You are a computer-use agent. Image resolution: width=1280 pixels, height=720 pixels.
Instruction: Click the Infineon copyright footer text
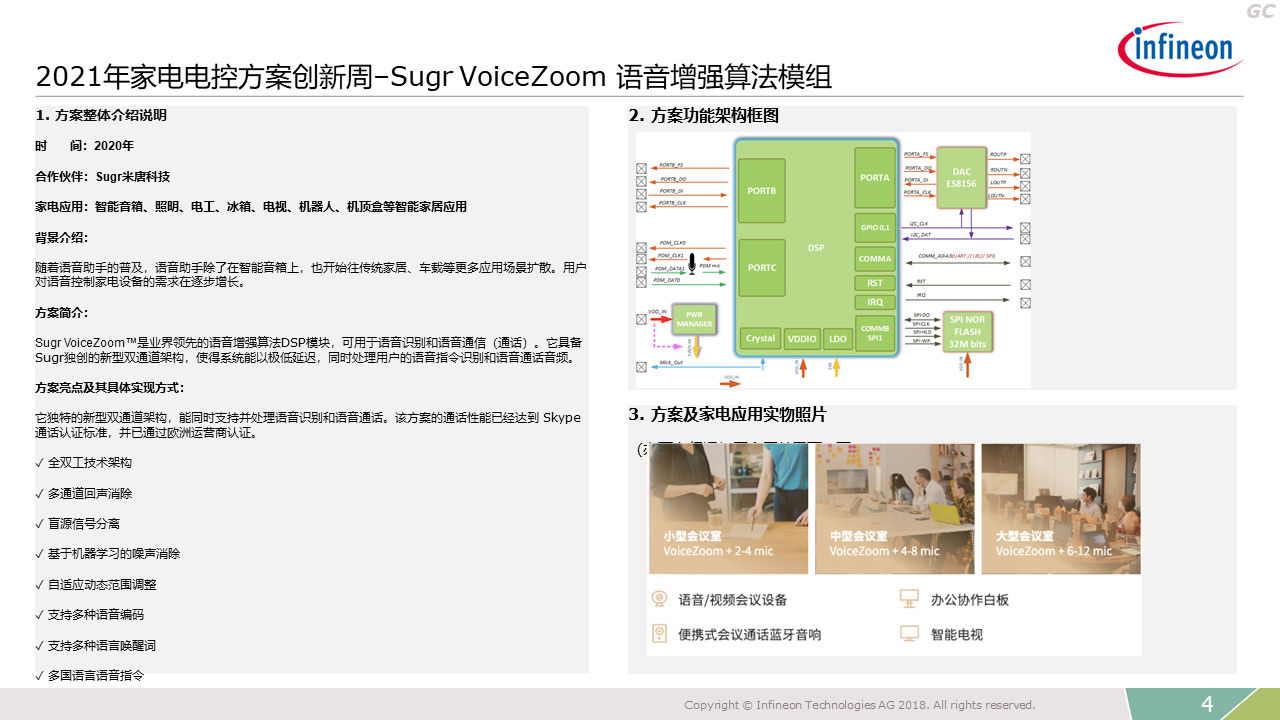pos(859,705)
